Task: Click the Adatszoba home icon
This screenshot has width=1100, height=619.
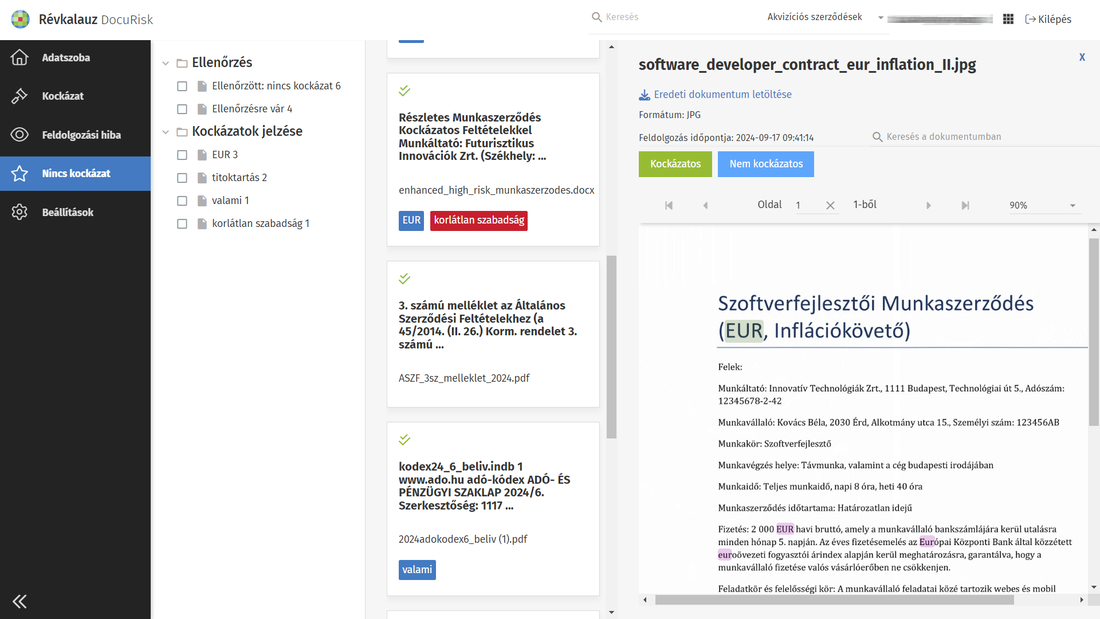Action: (19, 58)
